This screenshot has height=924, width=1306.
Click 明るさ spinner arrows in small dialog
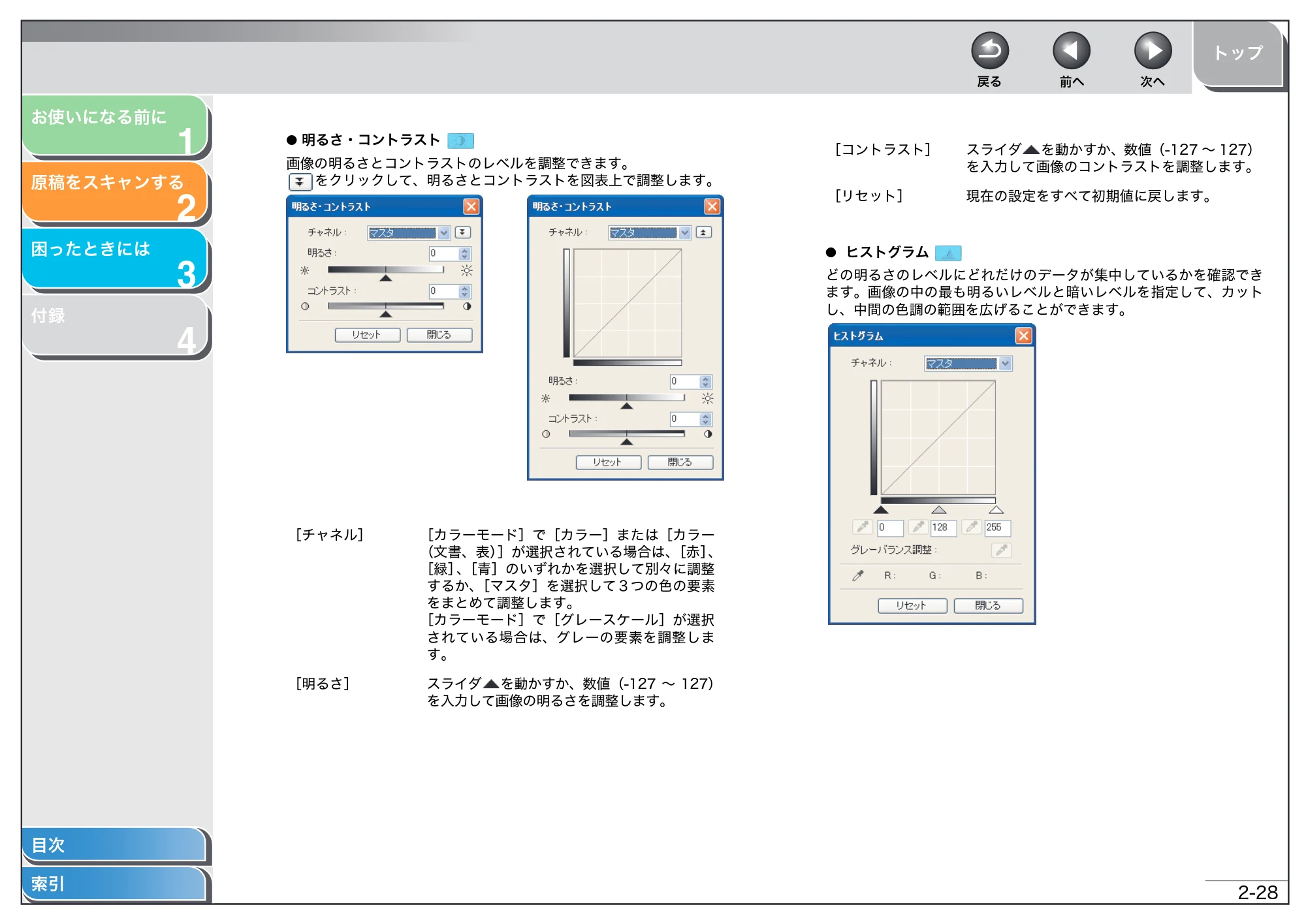465,253
